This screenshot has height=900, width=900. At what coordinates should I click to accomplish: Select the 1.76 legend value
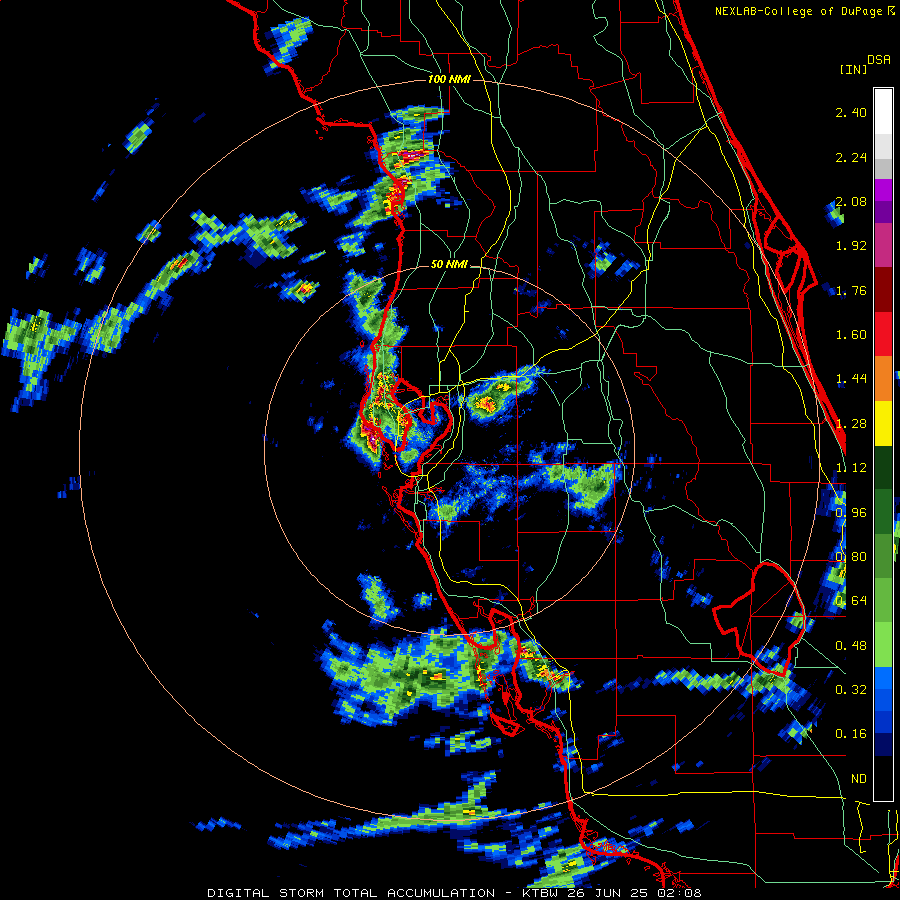point(851,290)
